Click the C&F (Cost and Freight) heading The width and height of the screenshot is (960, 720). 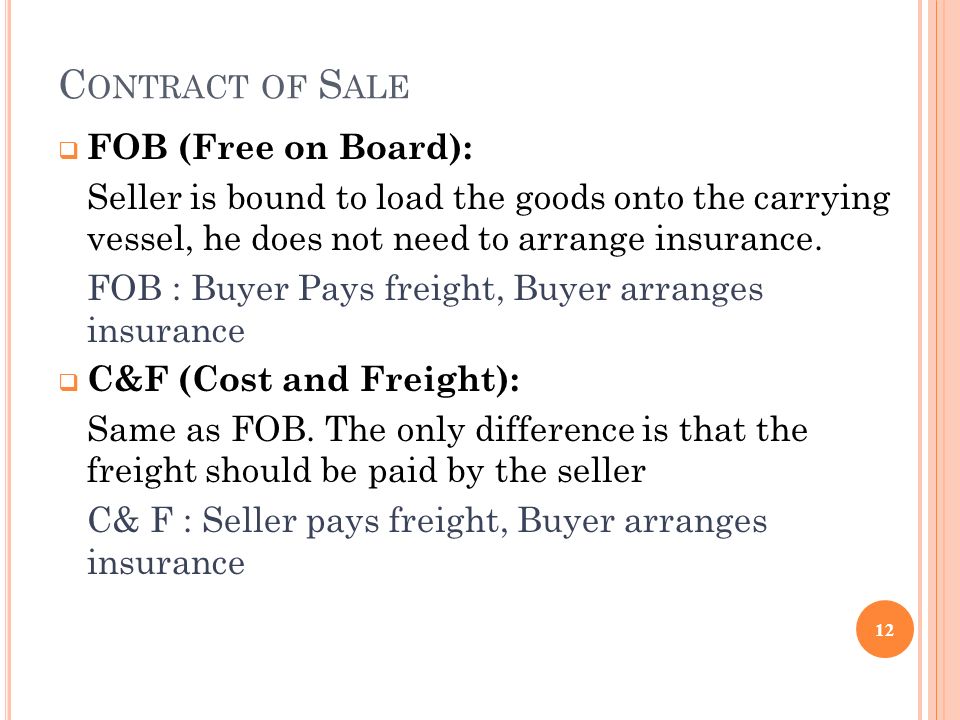click(x=304, y=380)
